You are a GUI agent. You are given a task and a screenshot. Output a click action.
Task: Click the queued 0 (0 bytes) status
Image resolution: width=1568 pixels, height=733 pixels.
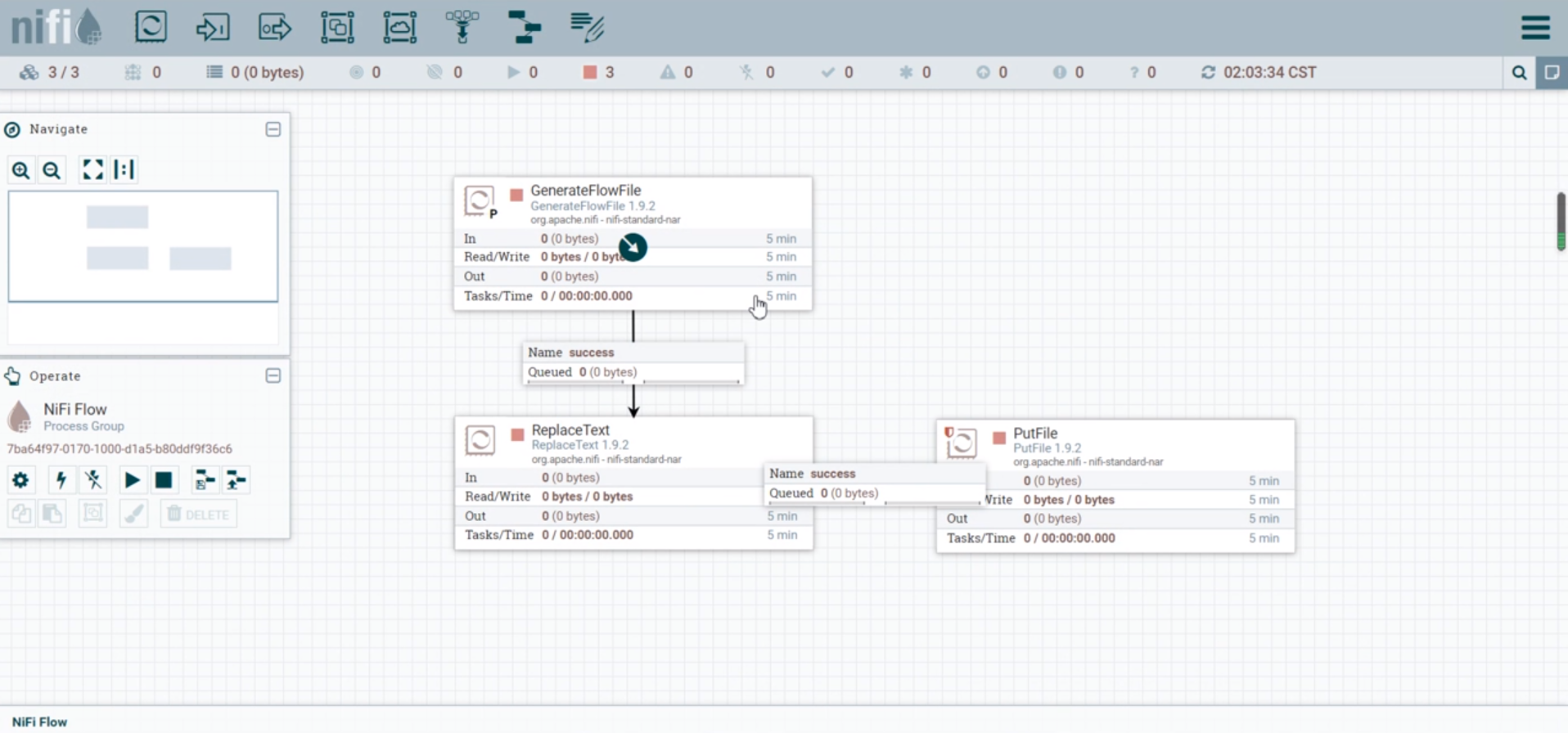[x=255, y=72]
